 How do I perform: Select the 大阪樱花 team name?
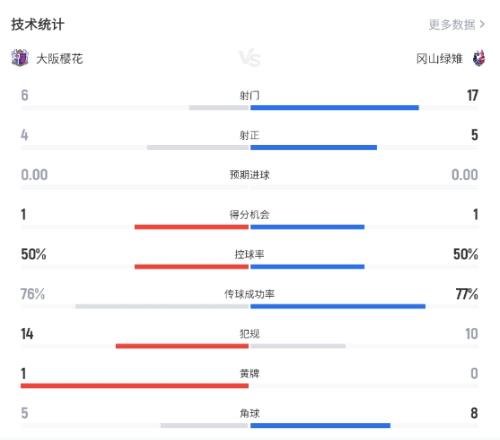[x=59, y=59]
